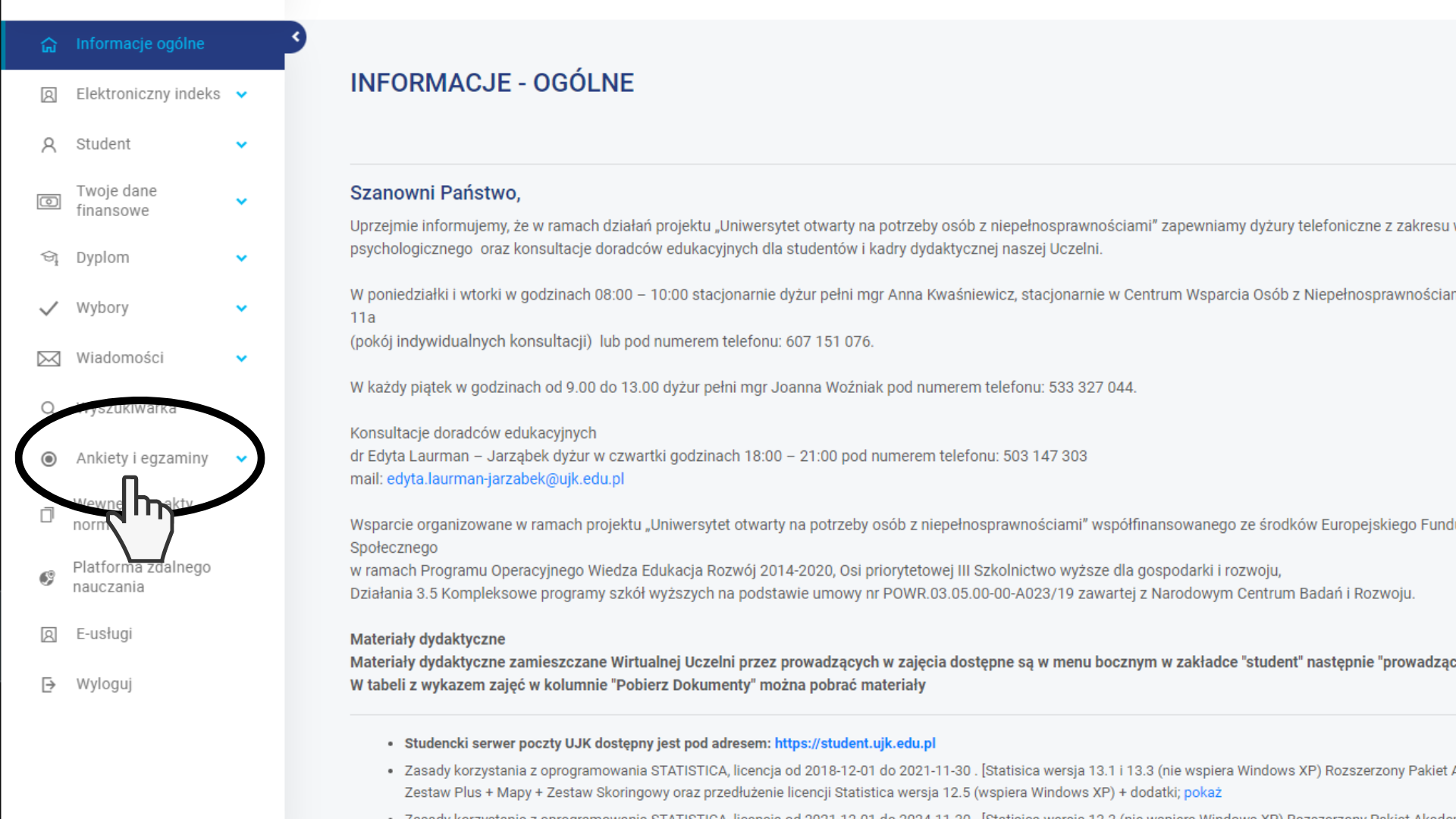This screenshot has width=1456, height=819.
Task: Click the E-usługi sidebar icon
Action: pyautogui.click(x=49, y=635)
